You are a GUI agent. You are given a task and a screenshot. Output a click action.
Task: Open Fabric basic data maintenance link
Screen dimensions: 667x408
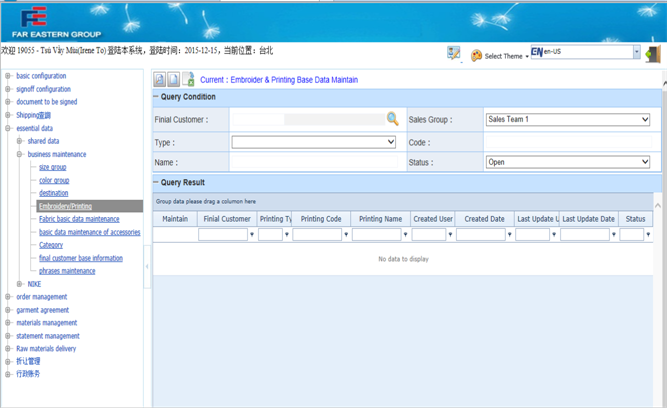tap(79, 219)
